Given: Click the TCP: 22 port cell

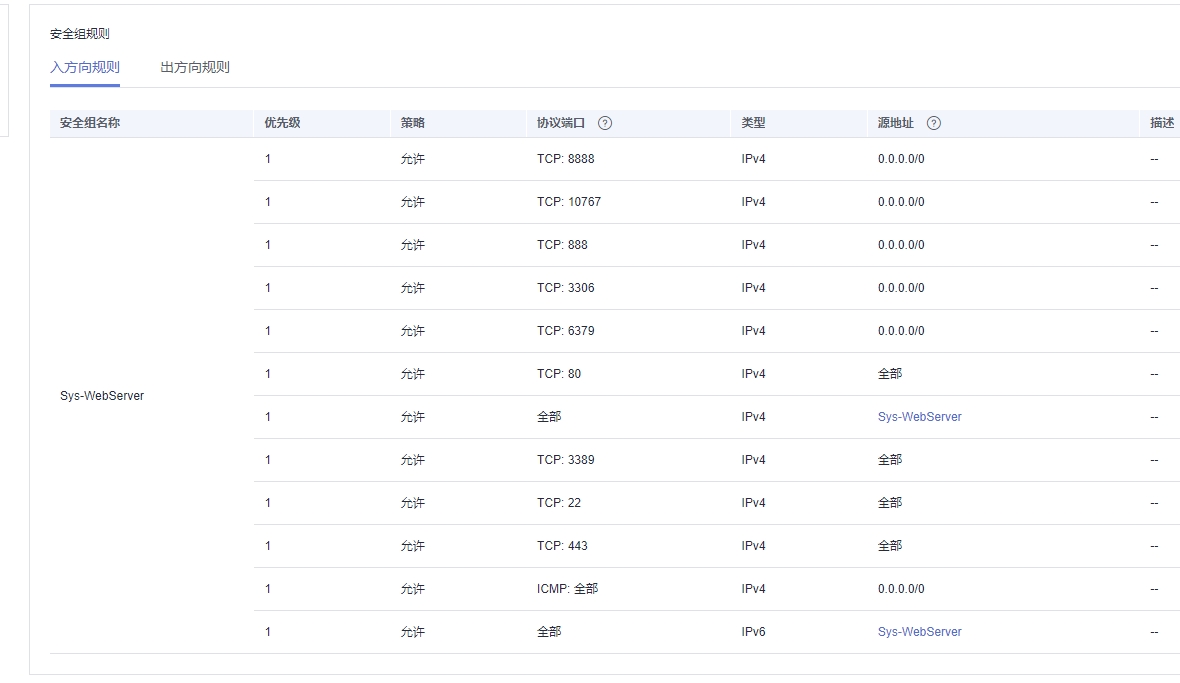Looking at the screenshot, I should [558, 502].
